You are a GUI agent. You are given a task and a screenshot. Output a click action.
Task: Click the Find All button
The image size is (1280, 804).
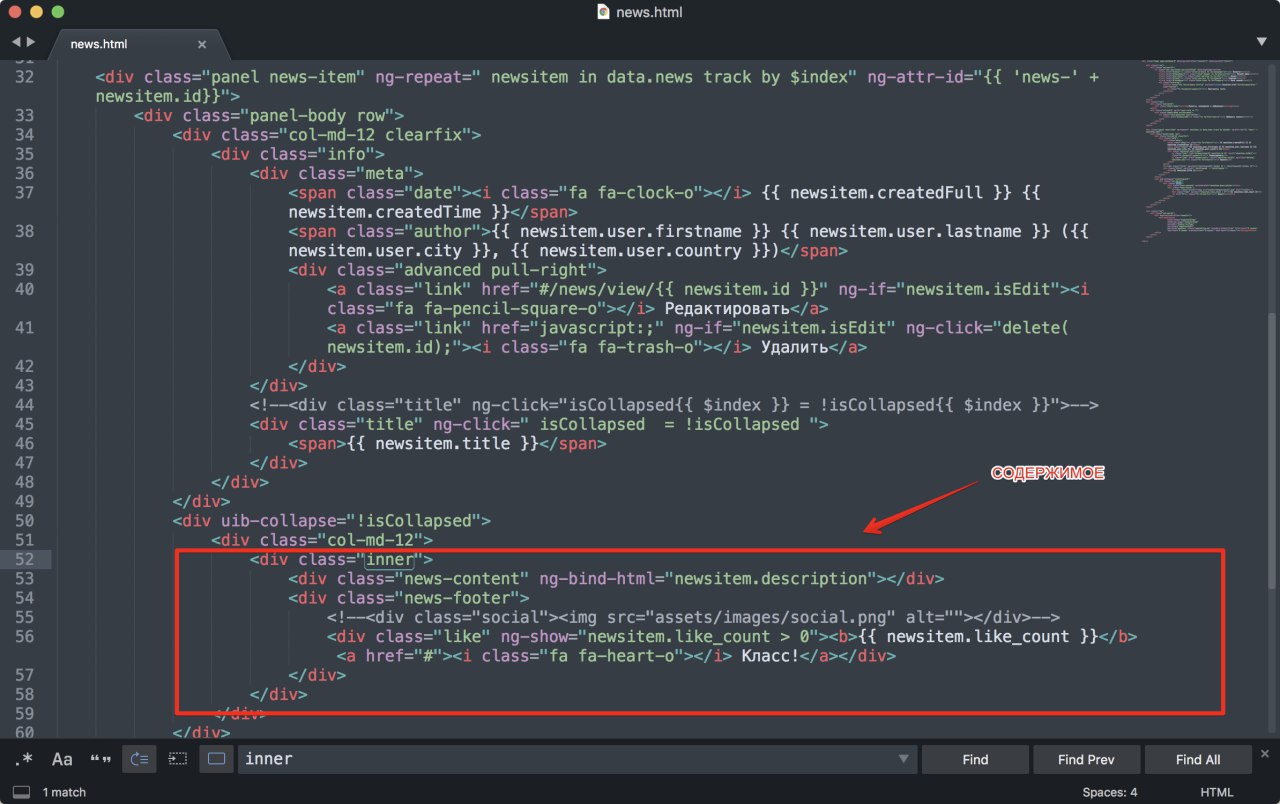tap(1198, 759)
